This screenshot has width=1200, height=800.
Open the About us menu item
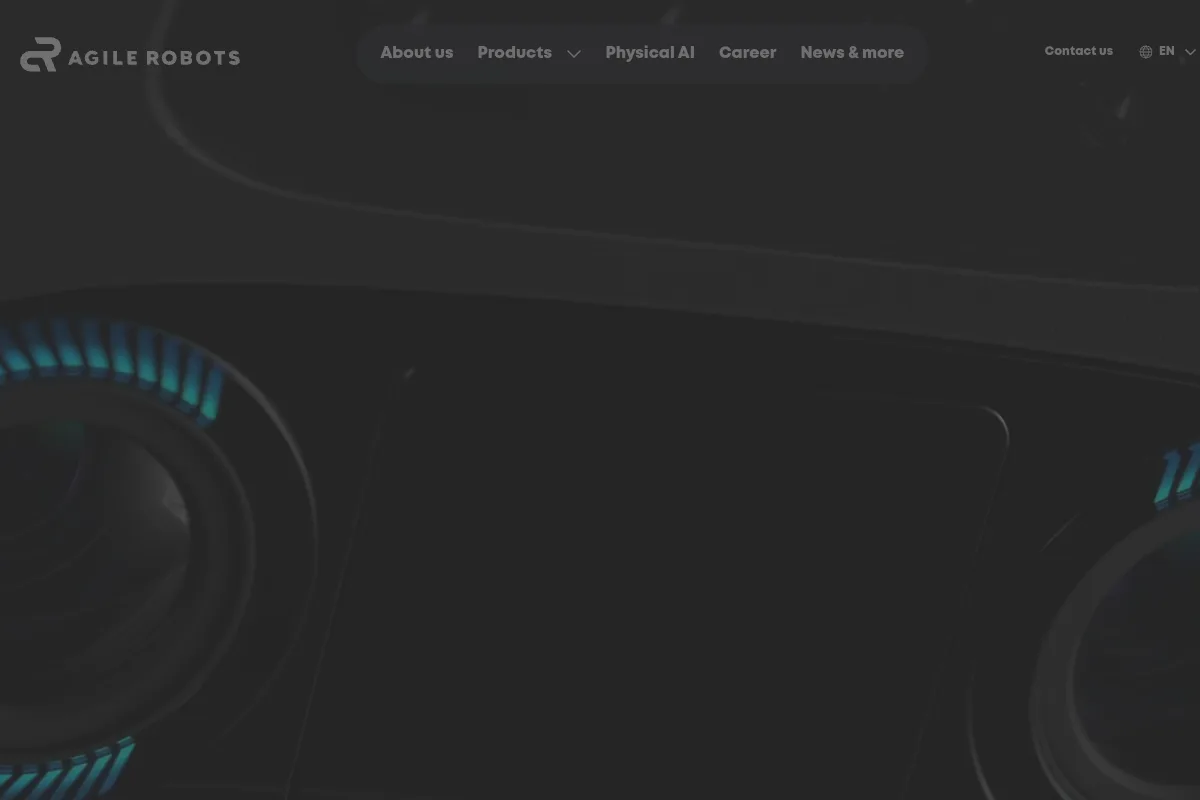coord(417,53)
